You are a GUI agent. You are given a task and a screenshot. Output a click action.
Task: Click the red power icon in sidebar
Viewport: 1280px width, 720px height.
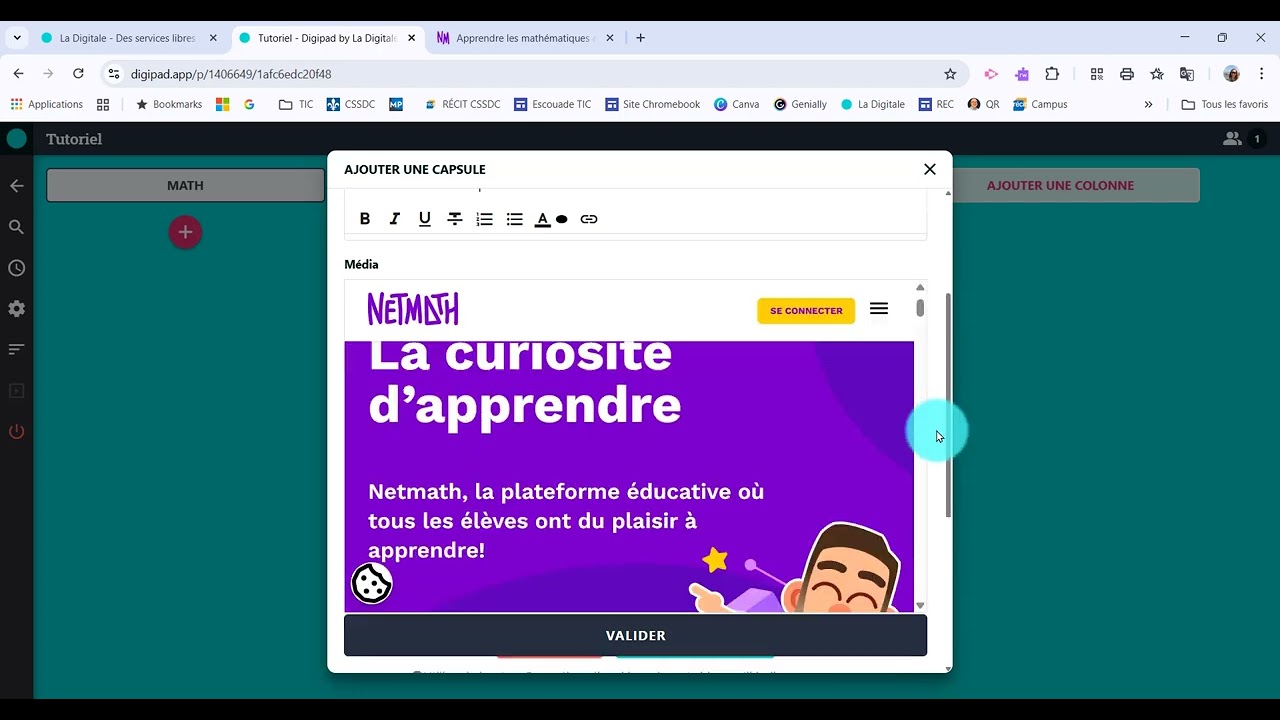pos(16,432)
